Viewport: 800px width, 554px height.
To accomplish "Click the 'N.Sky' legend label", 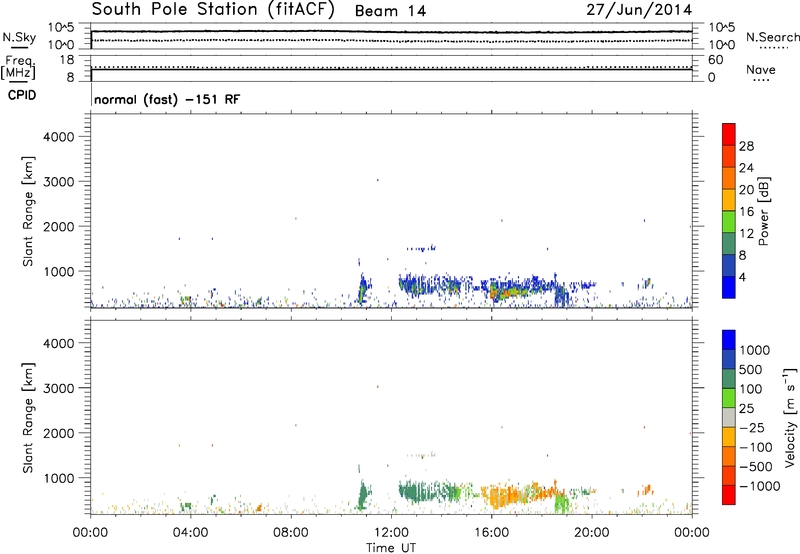I will pyautogui.click(x=19, y=37).
